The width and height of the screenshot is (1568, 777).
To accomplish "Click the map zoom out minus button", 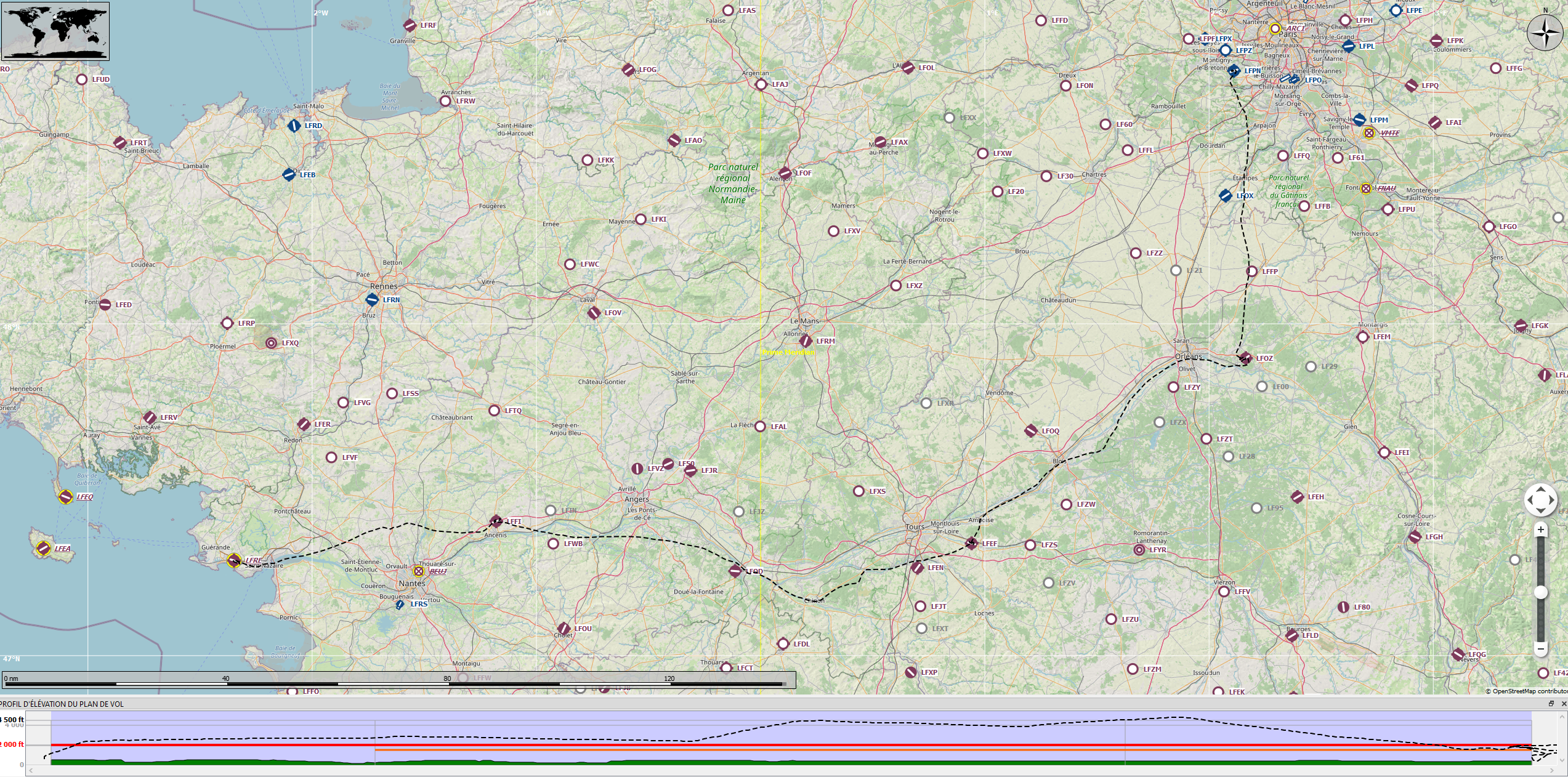I will tap(1541, 648).
